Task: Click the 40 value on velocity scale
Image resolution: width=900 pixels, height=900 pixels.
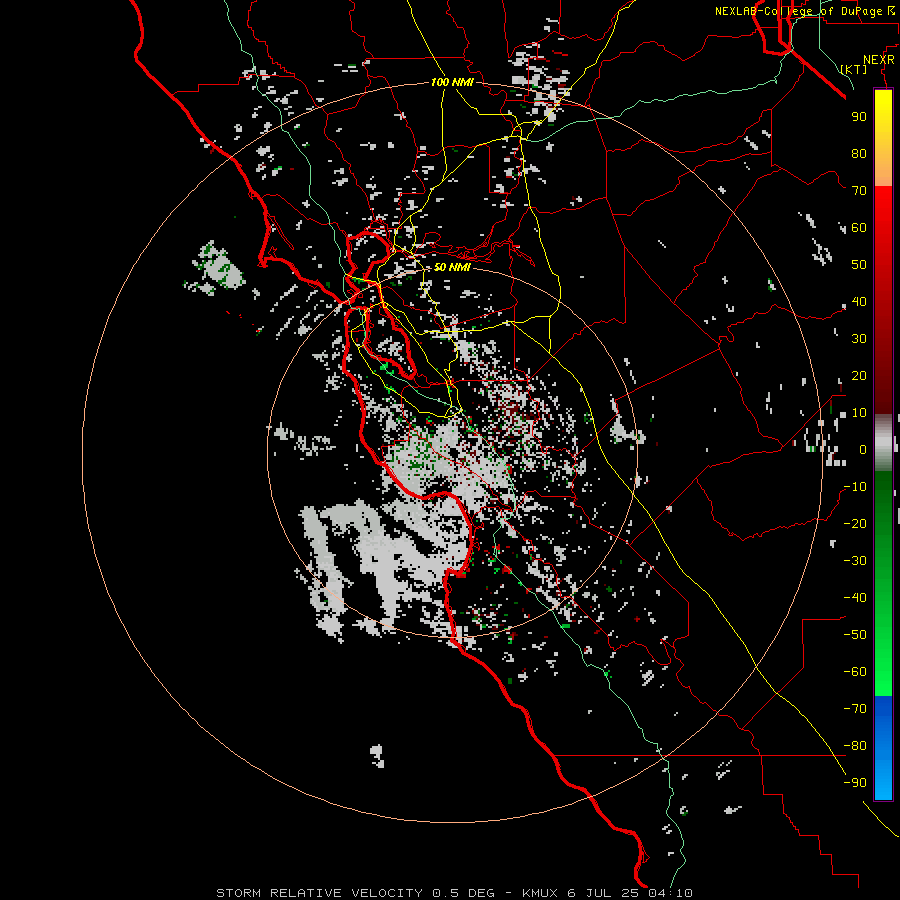Action: [859, 301]
